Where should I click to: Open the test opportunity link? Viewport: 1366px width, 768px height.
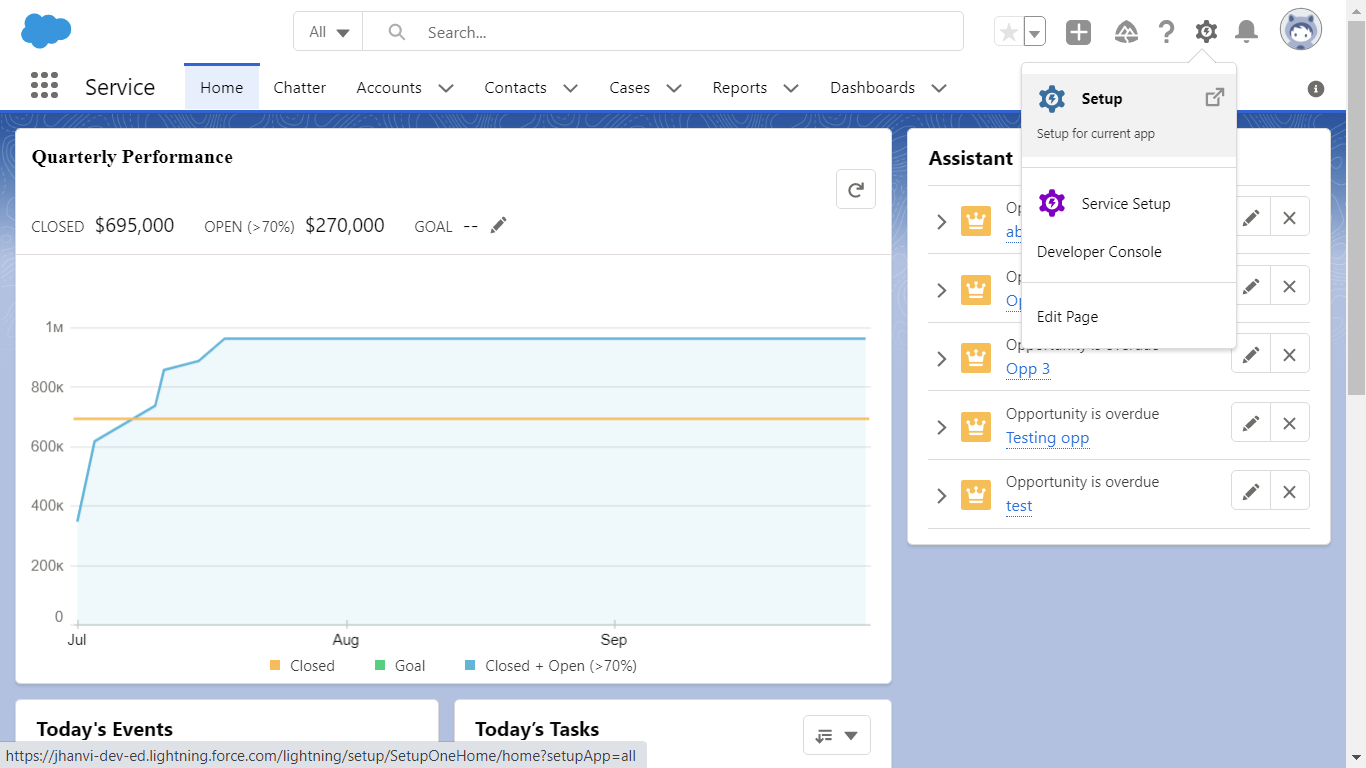coord(1019,506)
